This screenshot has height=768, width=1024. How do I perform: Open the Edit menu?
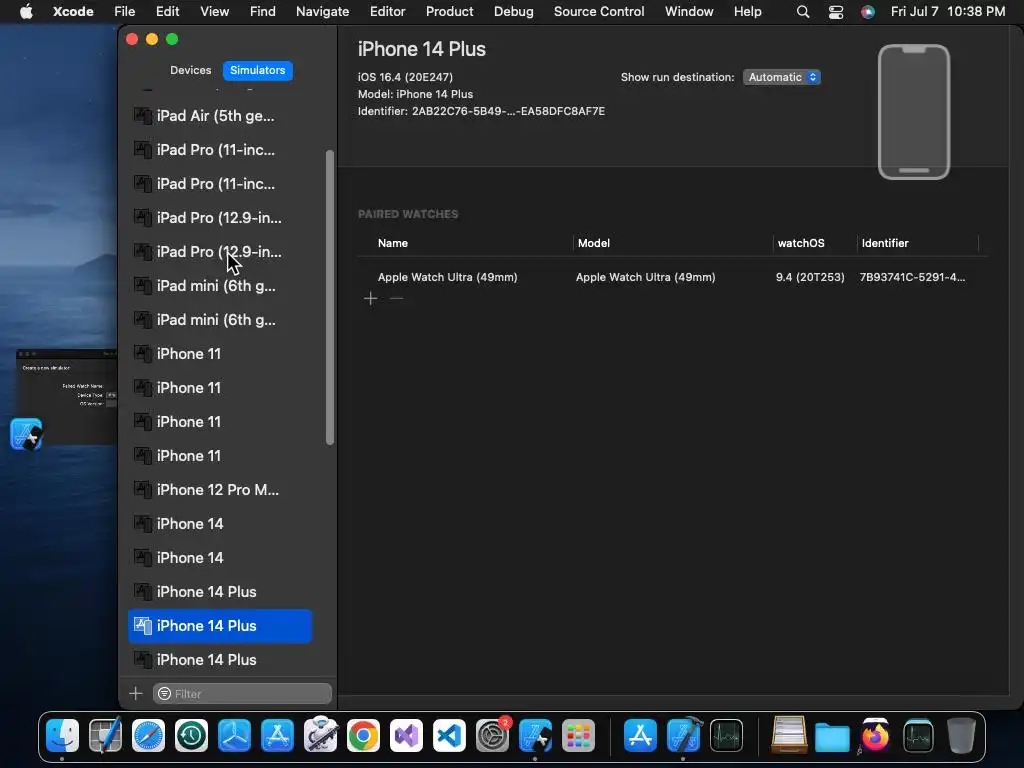pyautogui.click(x=167, y=11)
